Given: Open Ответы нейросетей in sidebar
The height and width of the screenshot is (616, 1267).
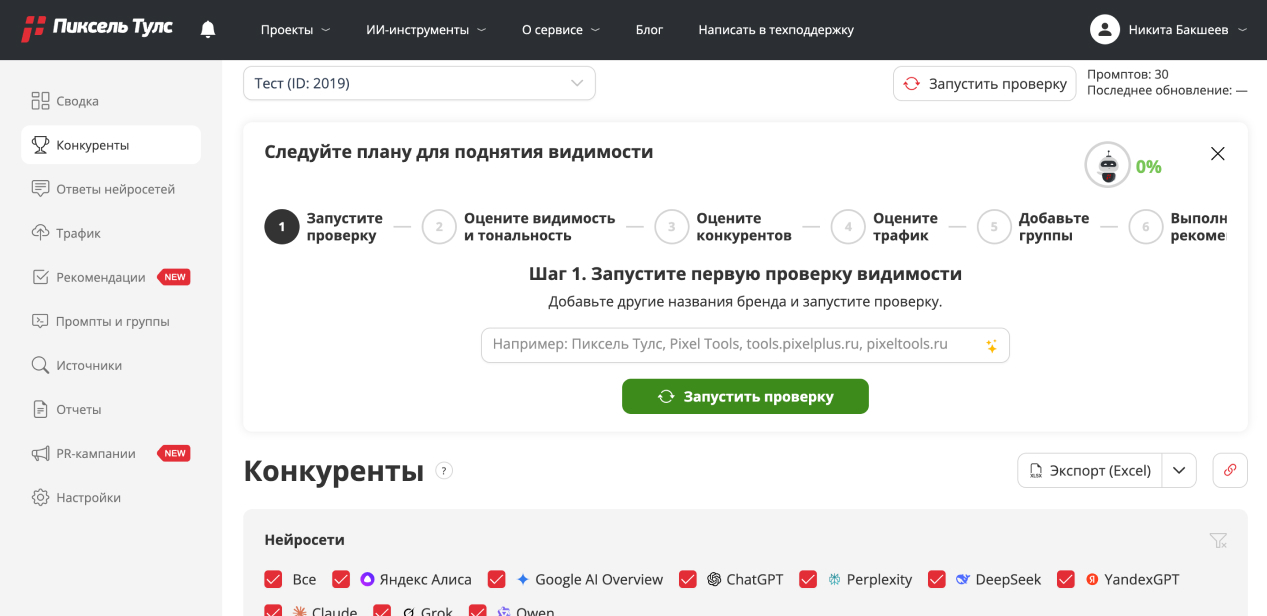Looking at the screenshot, I should (111, 189).
